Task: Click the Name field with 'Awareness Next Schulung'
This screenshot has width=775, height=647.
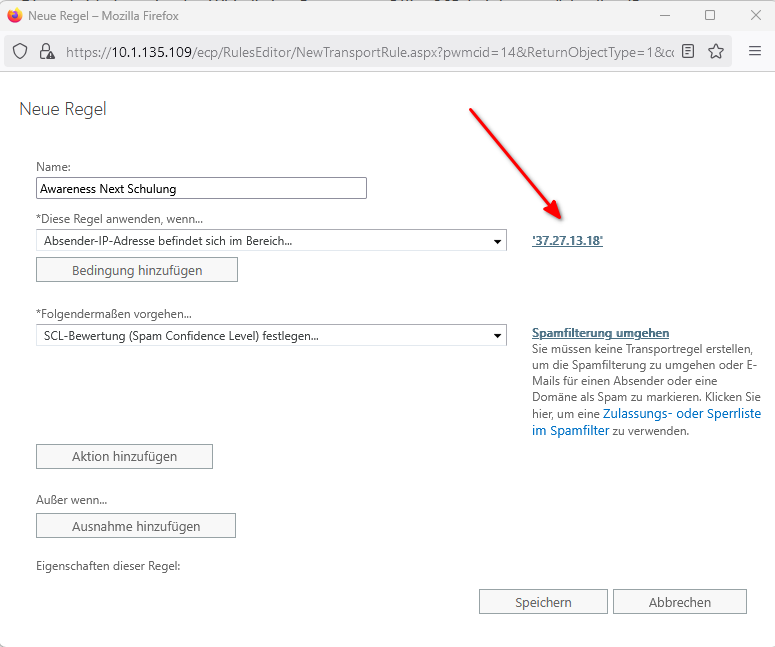Action: pos(201,188)
